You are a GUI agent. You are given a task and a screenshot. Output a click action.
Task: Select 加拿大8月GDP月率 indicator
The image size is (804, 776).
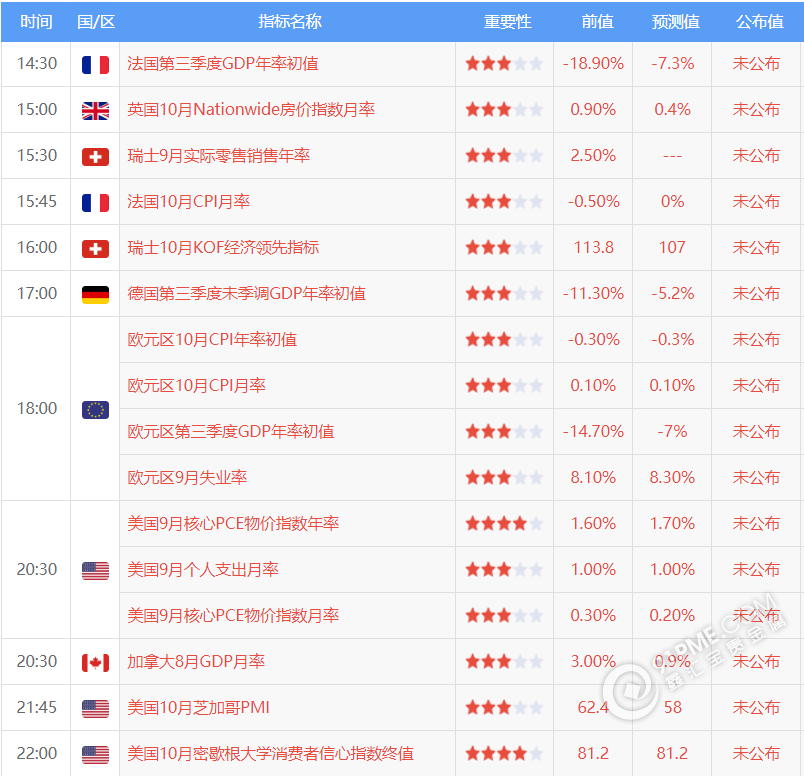tap(196, 662)
